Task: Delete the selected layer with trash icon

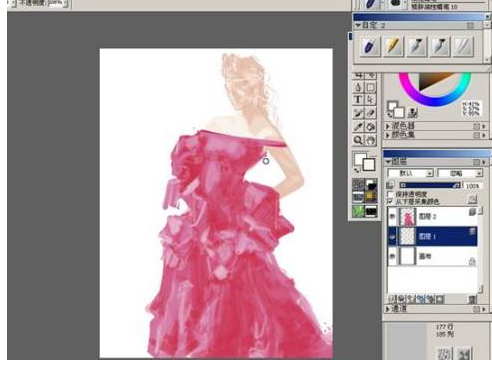Action: (x=472, y=299)
